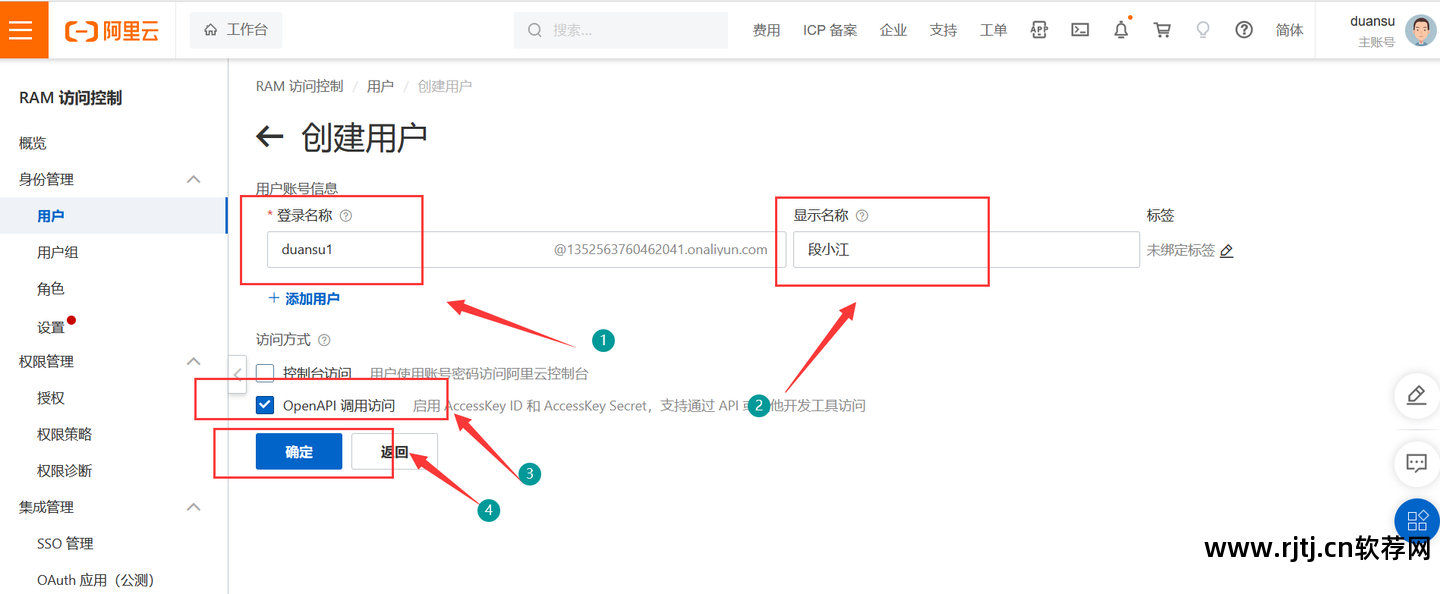Uncheck the OpenAPI 调用访问 checkbox
This screenshot has height=594, width=1440.
click(x=265, y=405)
